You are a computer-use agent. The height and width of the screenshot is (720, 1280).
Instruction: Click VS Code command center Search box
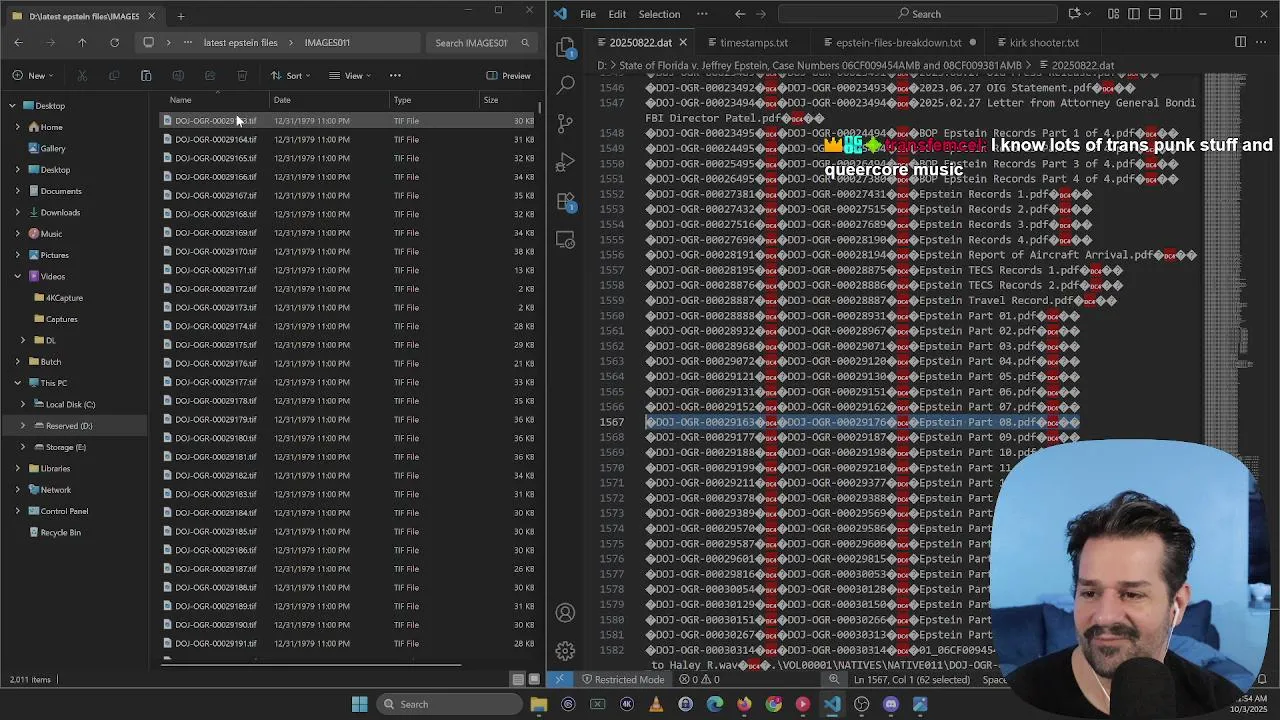coord(918,14)
